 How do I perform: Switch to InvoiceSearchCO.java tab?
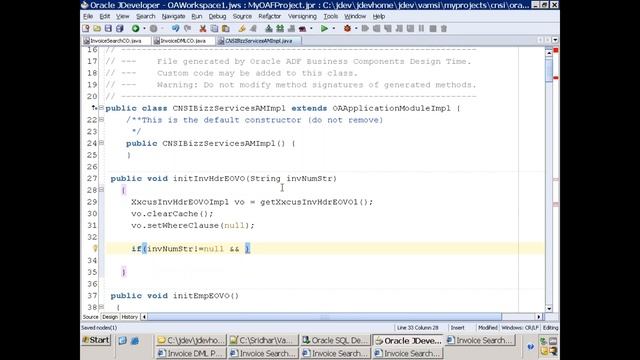click(x=116, y=41)
